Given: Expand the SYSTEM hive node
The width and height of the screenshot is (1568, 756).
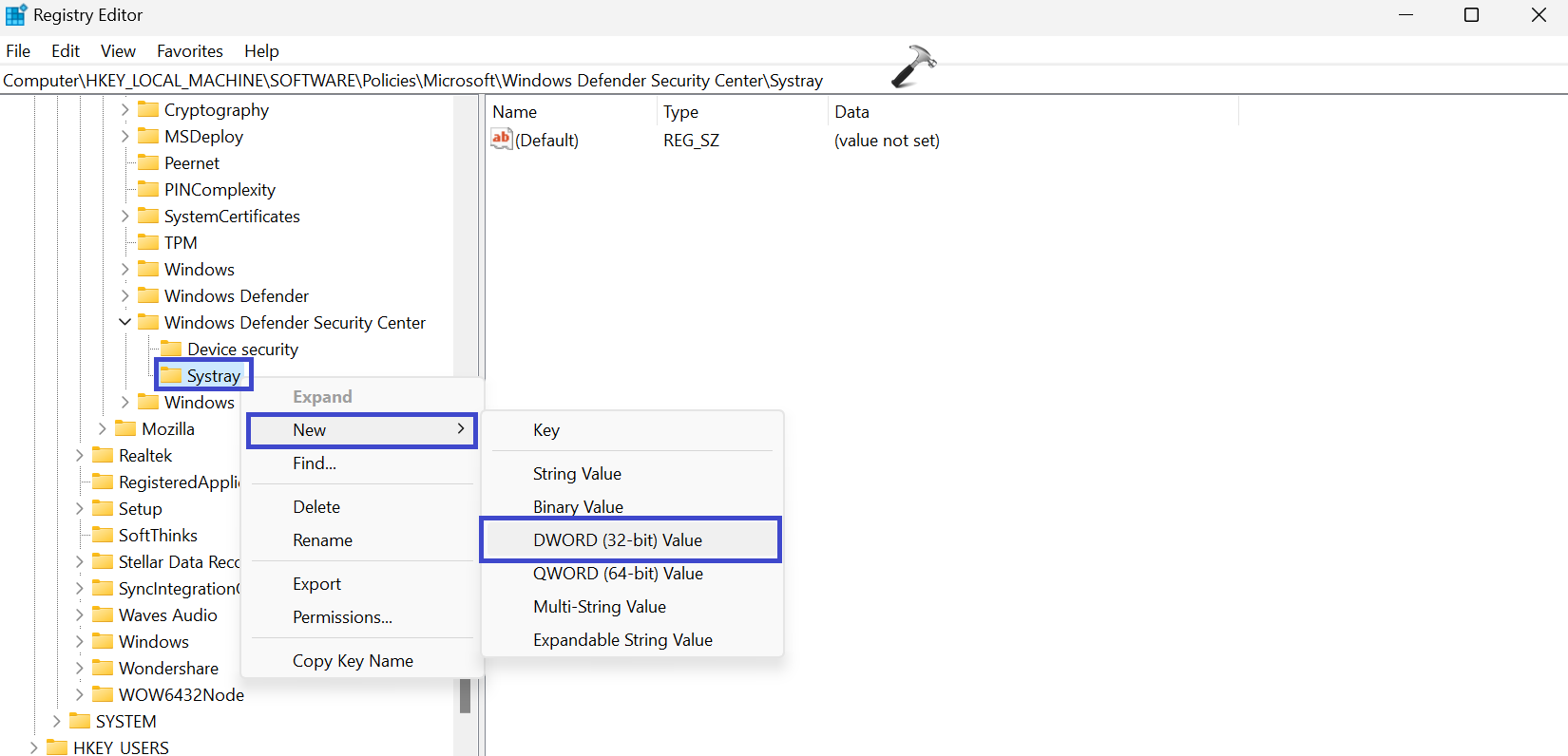Looking at the screenshot, I should [56, 721].
